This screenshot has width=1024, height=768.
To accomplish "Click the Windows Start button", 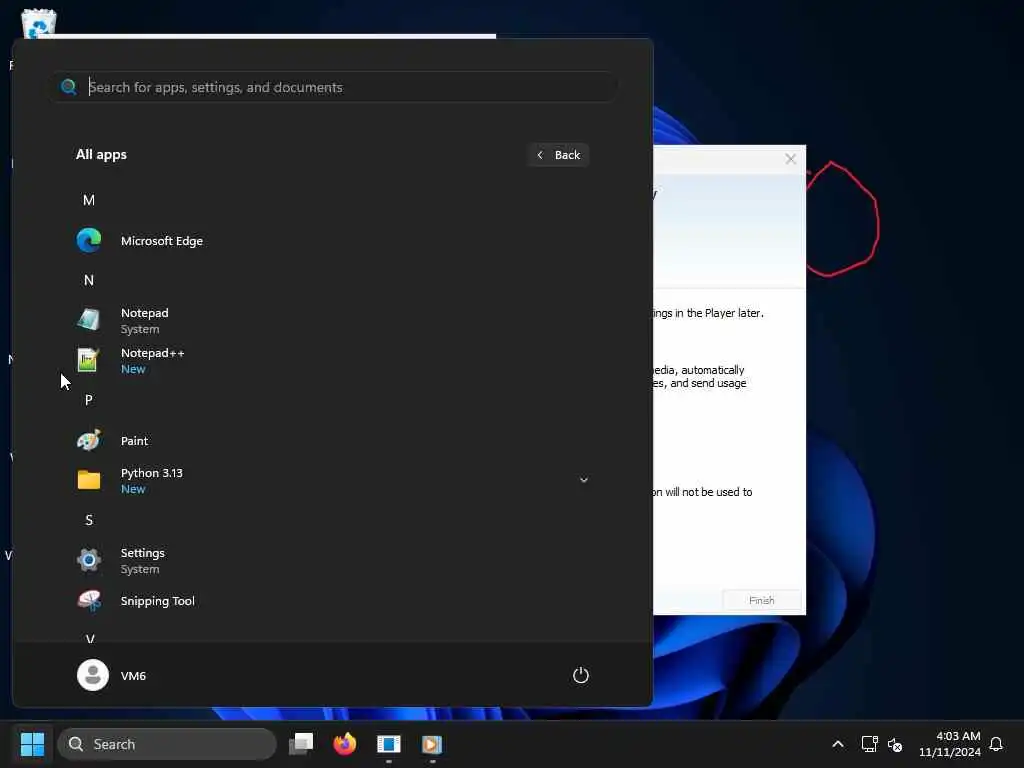I will click(32, 744).
